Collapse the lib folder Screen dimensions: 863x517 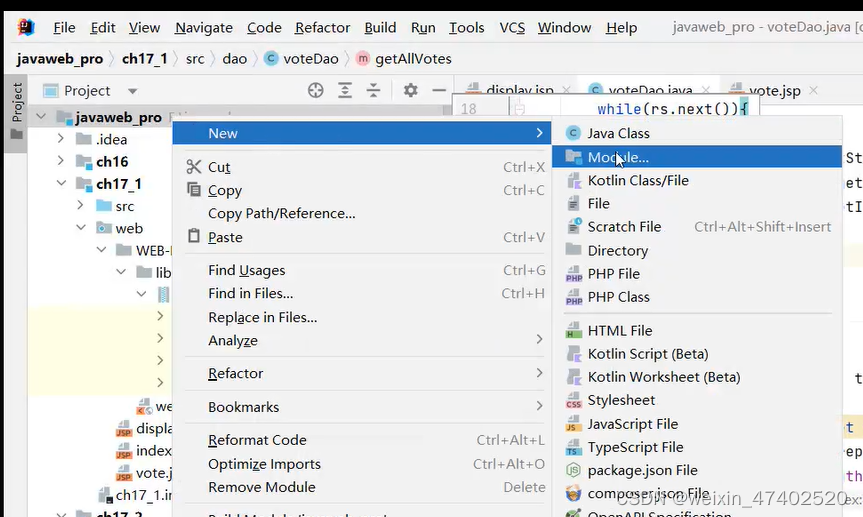[x=121, y=272]
